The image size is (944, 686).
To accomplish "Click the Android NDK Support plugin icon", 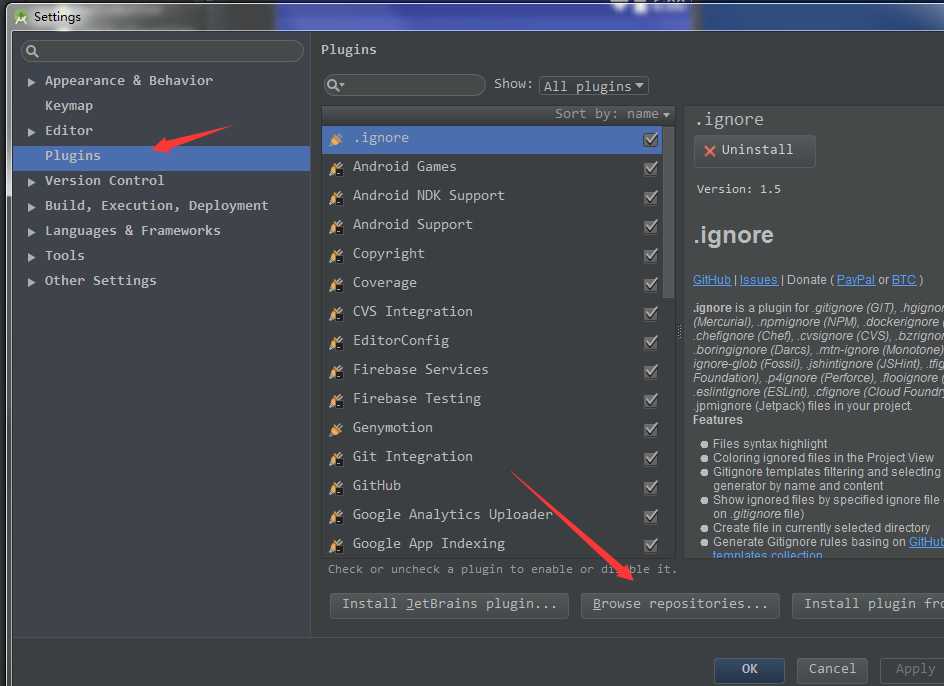I will point(336,197).
